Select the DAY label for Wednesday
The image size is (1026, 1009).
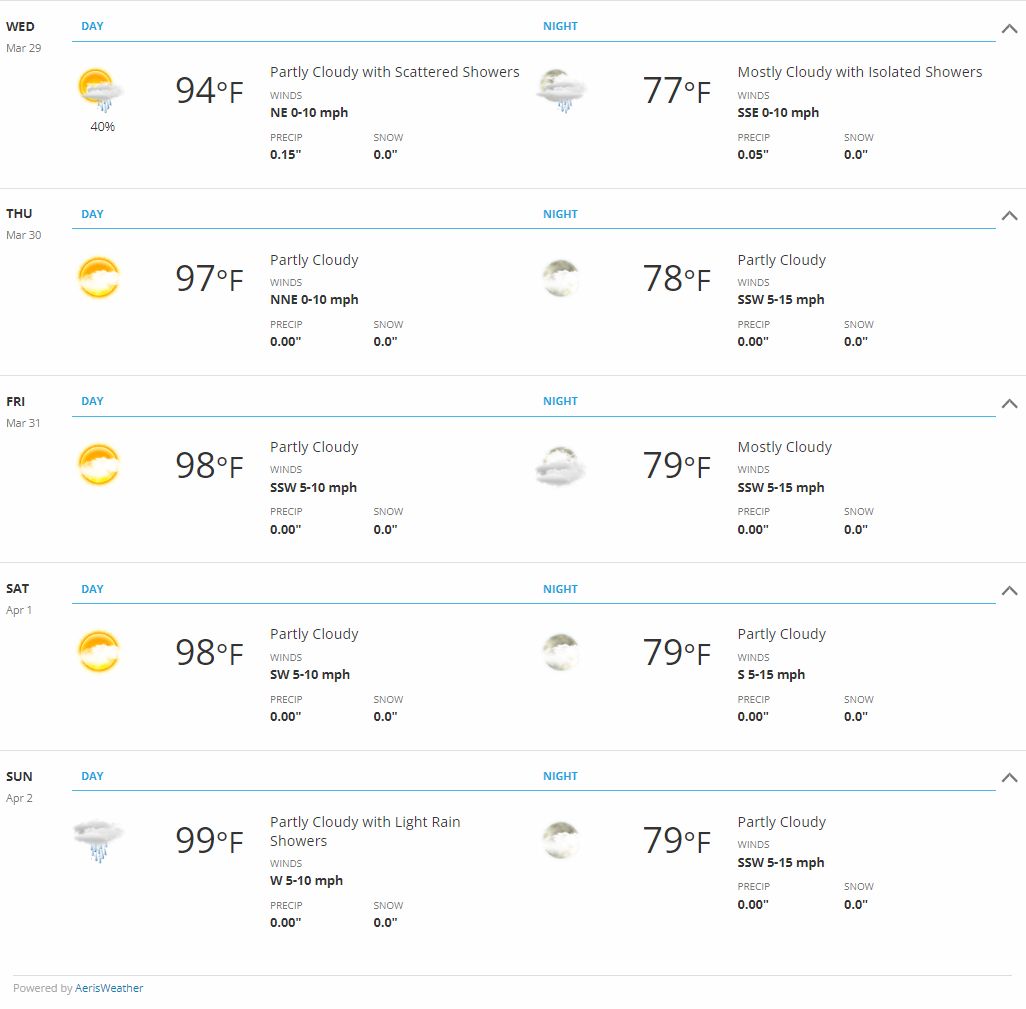[x=92, y=26]
